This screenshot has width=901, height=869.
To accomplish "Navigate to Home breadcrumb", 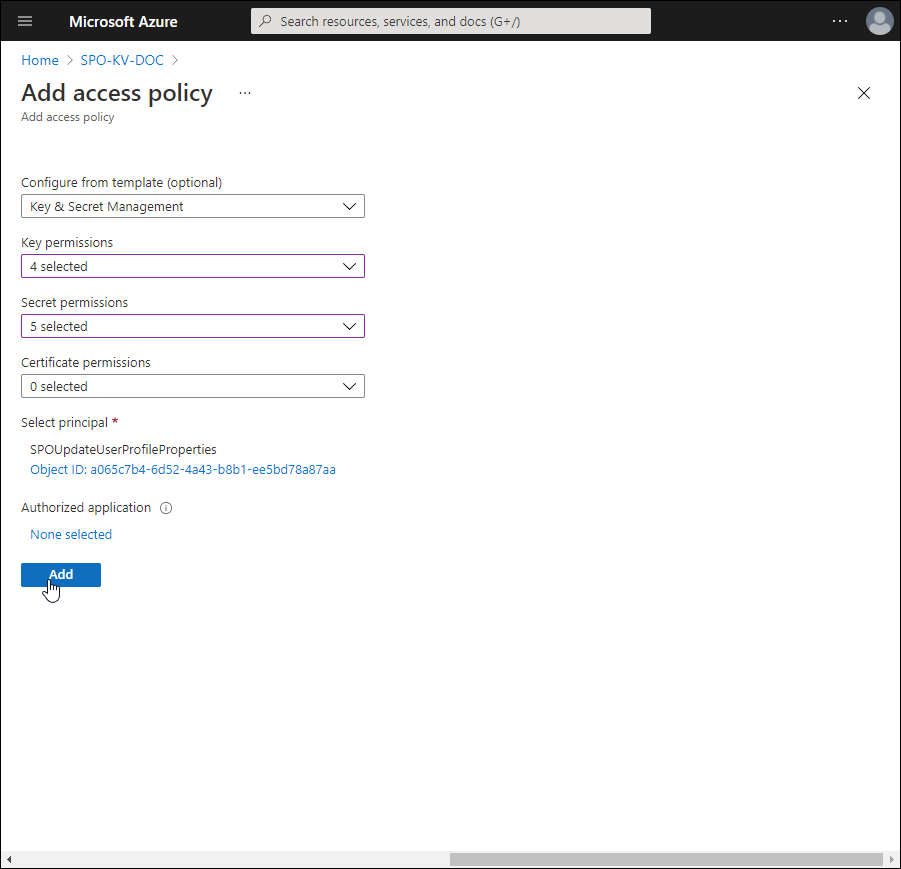I will click(x=40, y=61).
